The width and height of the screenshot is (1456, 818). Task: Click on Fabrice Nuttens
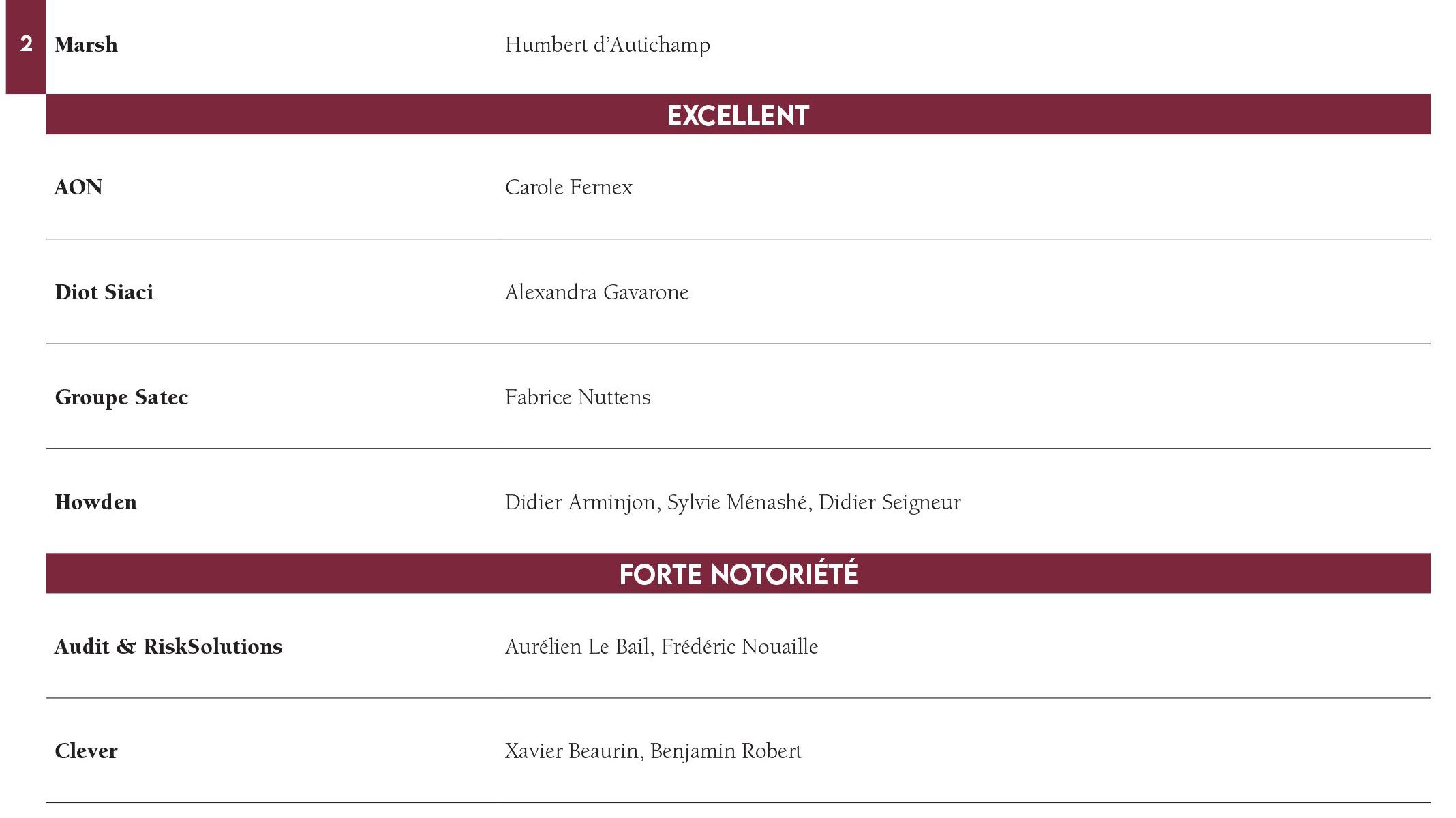coord(577,397)
